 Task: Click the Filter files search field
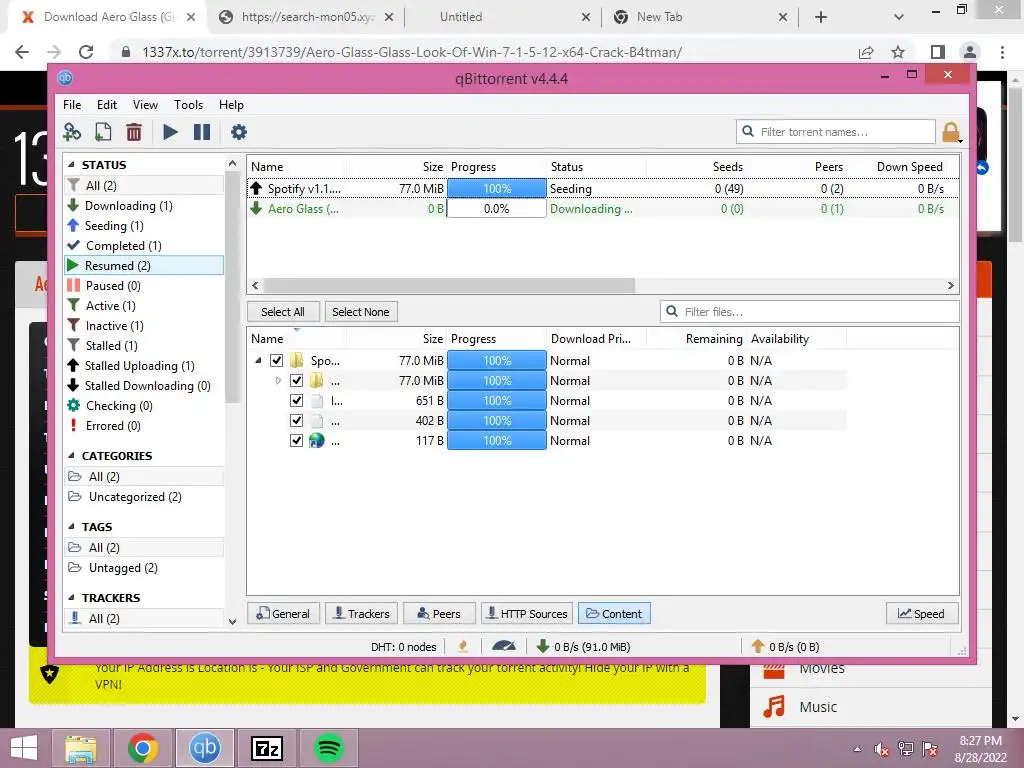(810, 312)
